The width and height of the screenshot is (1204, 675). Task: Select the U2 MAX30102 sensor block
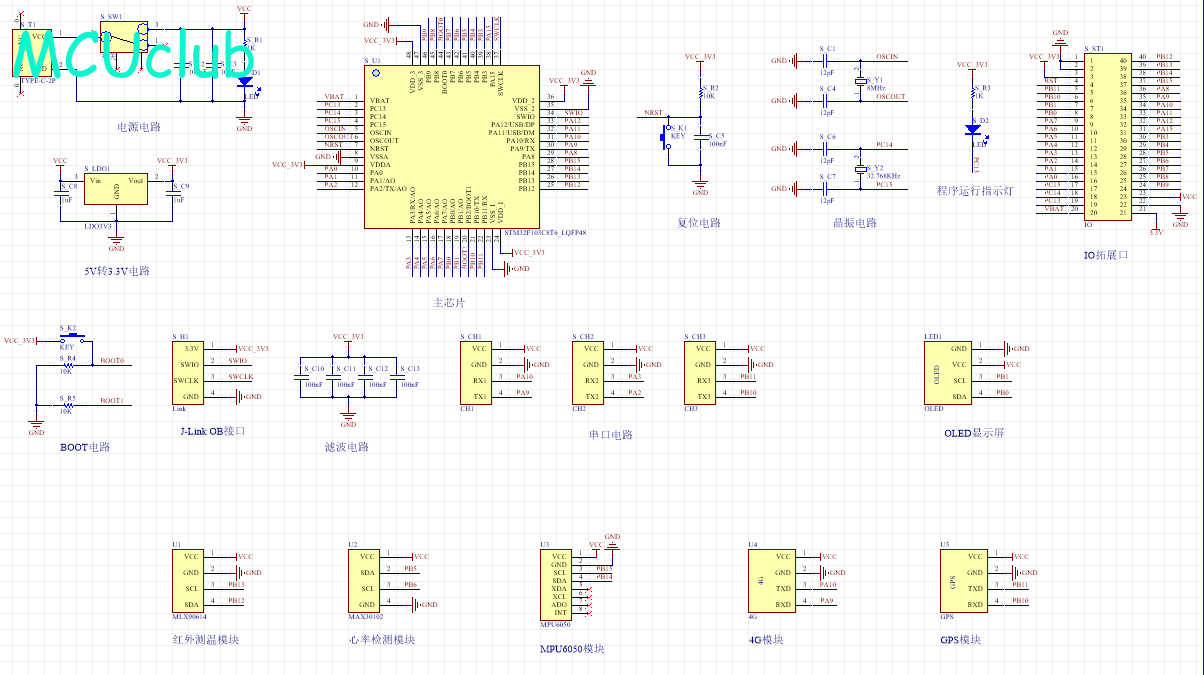[x=366, y=580]
